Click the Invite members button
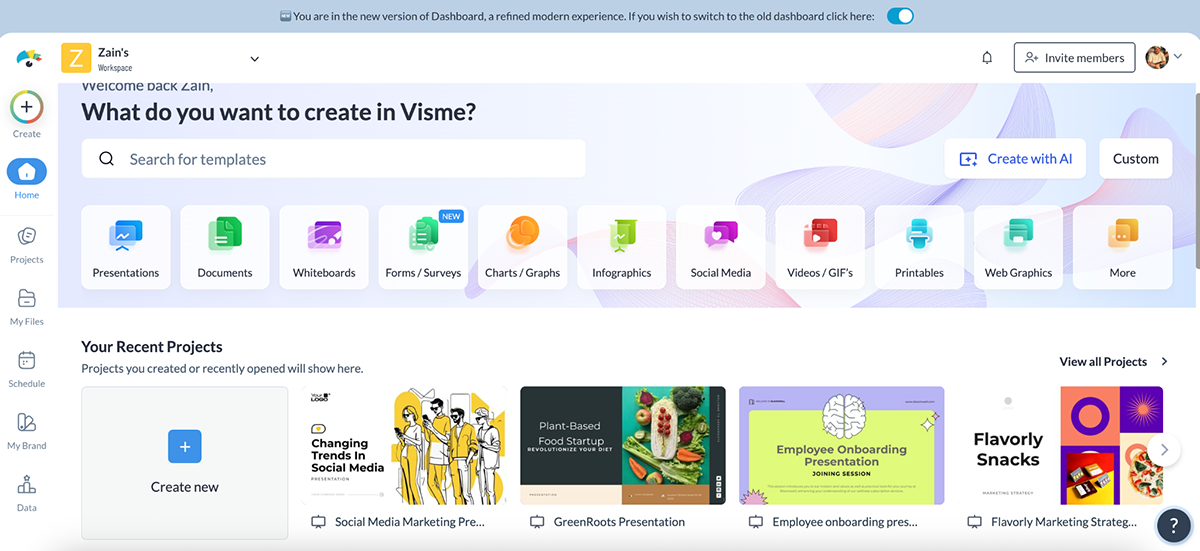1200x551 pixels. coord(1075,58)
